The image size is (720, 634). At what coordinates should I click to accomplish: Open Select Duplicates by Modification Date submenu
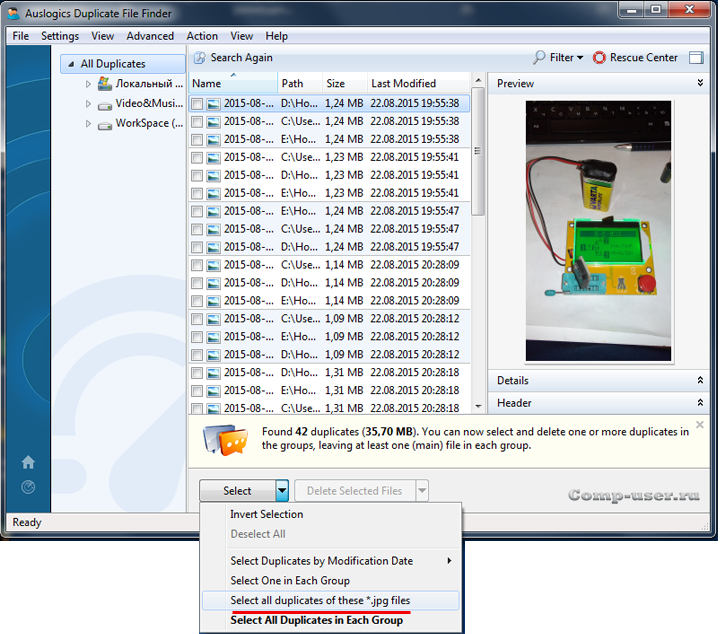click(331, 561)
